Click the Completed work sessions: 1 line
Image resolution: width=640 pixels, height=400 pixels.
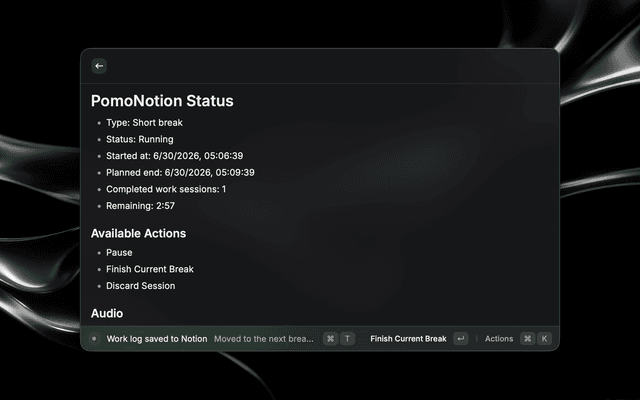pyautogui.click(x=166, y=189)
